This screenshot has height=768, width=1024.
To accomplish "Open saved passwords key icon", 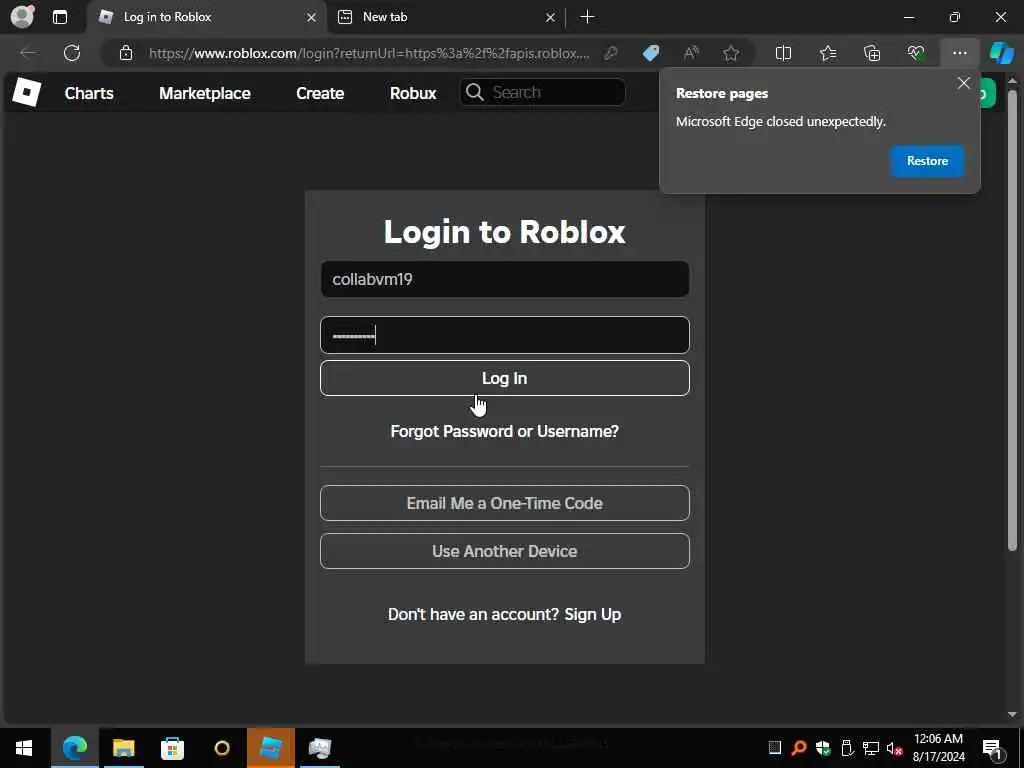I will point(611,53).
